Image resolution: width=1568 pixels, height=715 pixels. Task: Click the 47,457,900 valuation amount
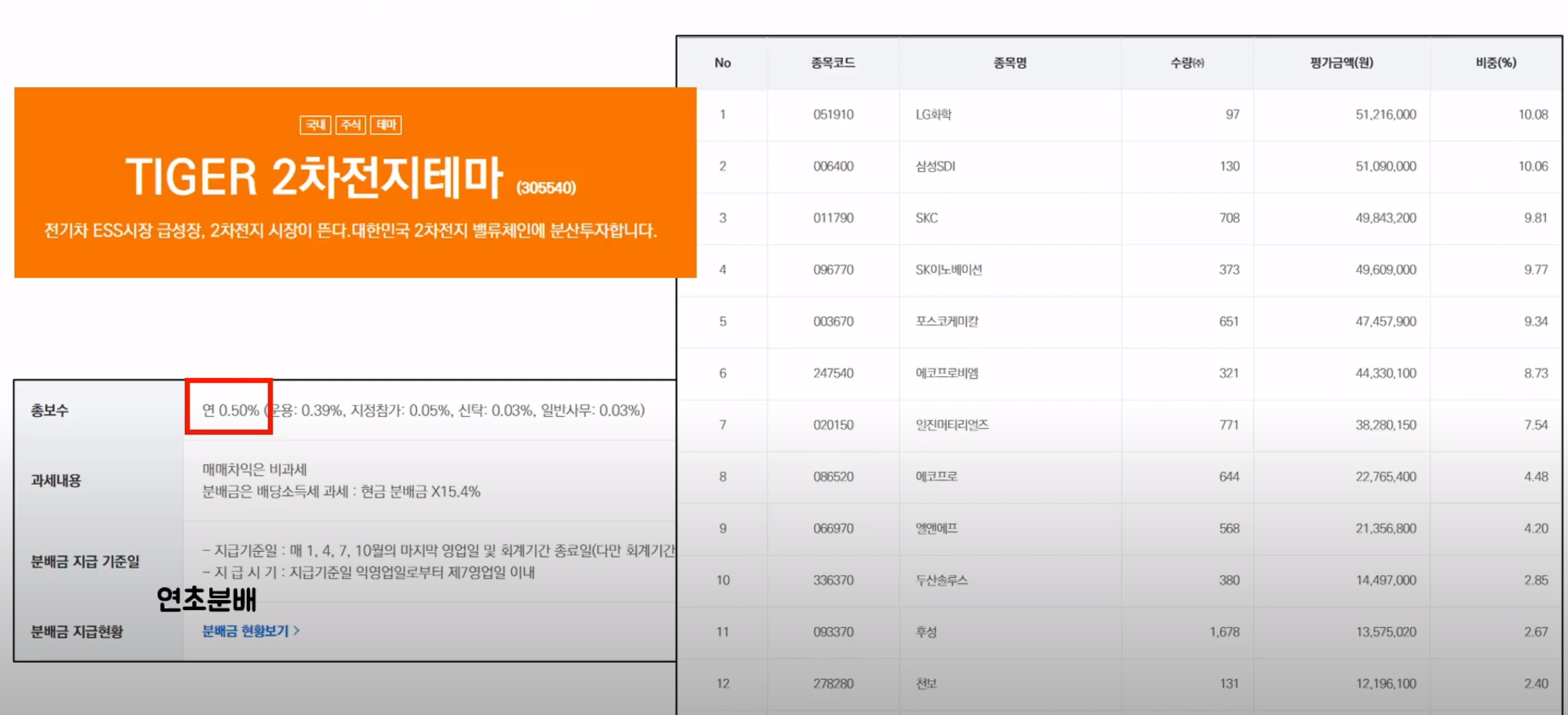point(1386,322)
